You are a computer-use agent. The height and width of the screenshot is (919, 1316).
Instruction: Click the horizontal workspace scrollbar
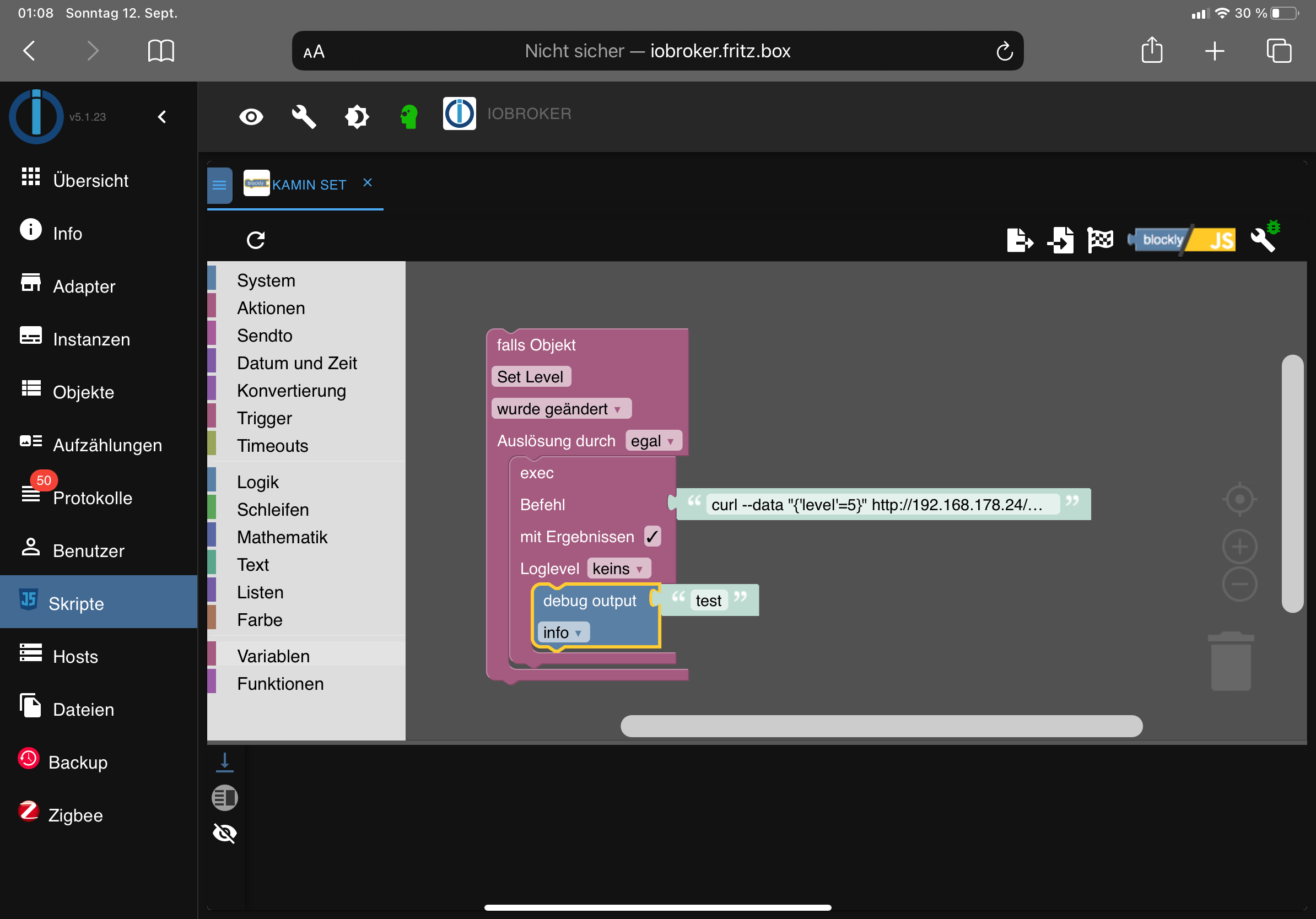point(881,726)
